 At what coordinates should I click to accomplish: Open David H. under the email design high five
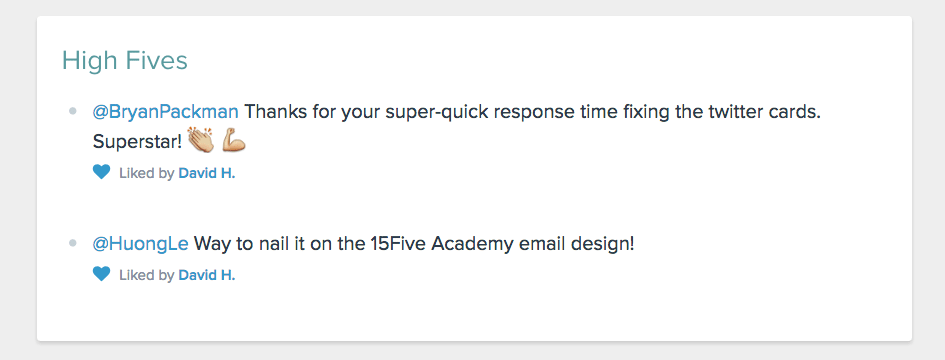click(207, 276)
